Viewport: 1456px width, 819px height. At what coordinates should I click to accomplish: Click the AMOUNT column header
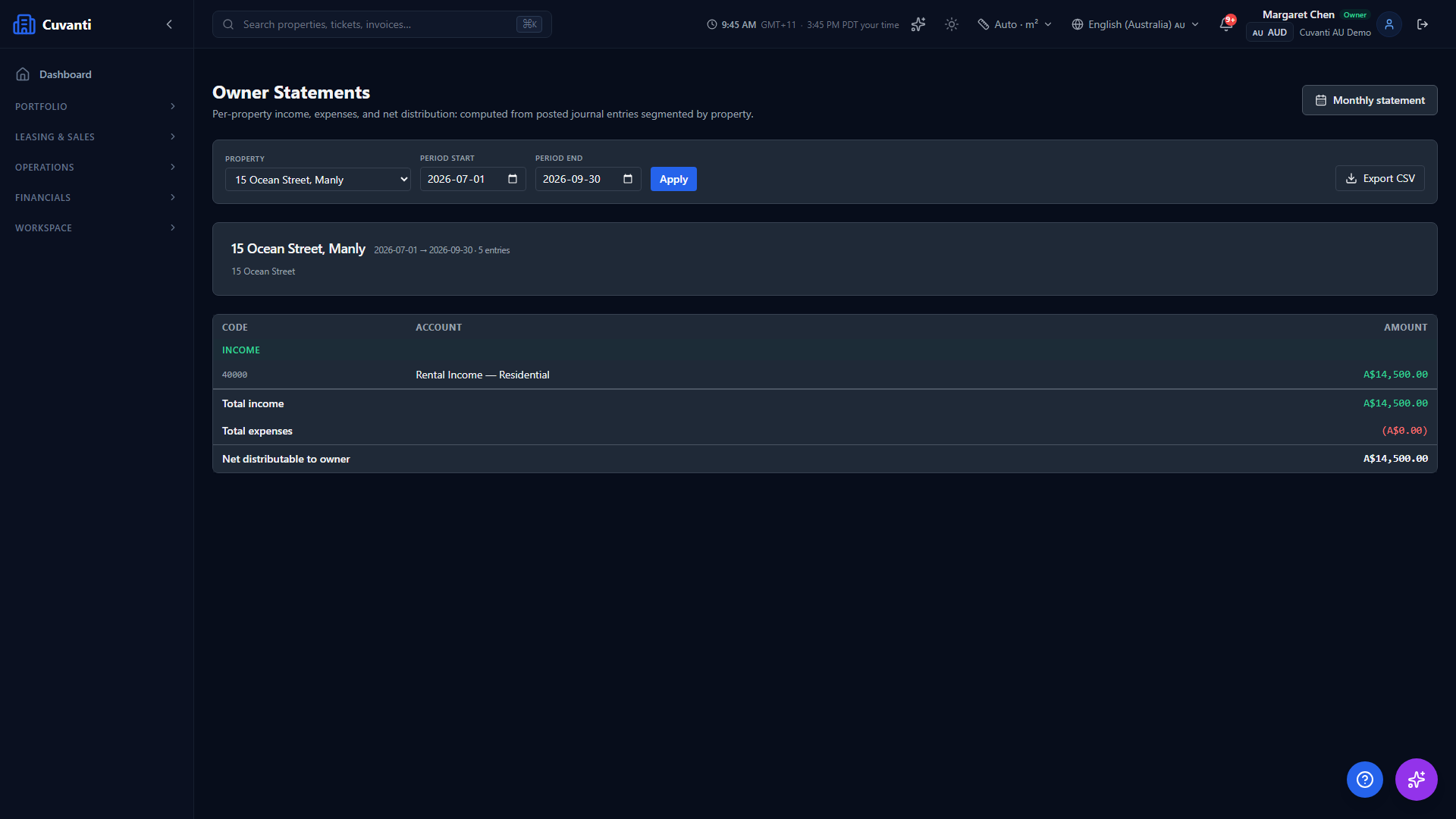[x=1405, y=328]
